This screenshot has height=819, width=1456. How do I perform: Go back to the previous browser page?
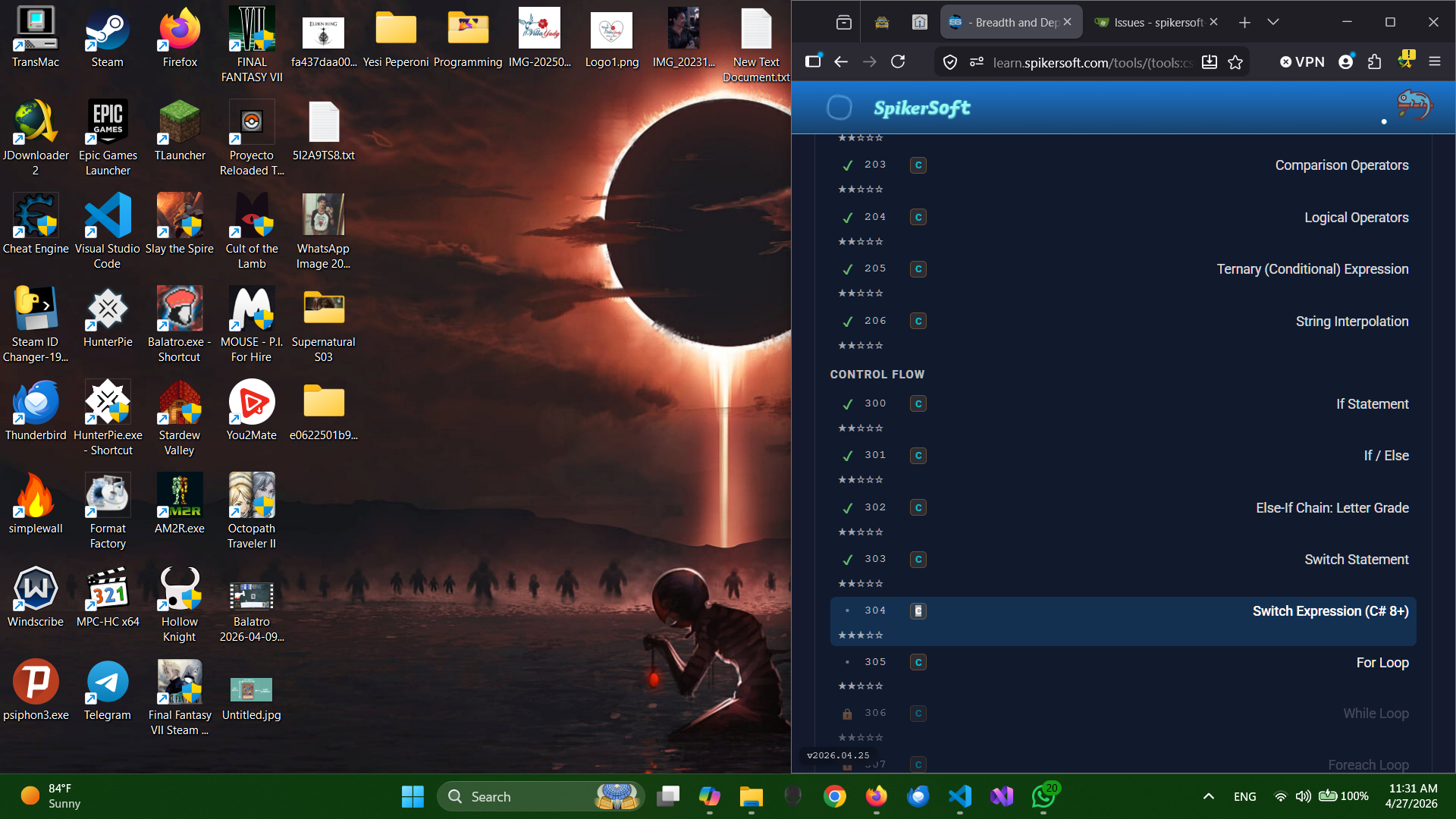[841, 62]
